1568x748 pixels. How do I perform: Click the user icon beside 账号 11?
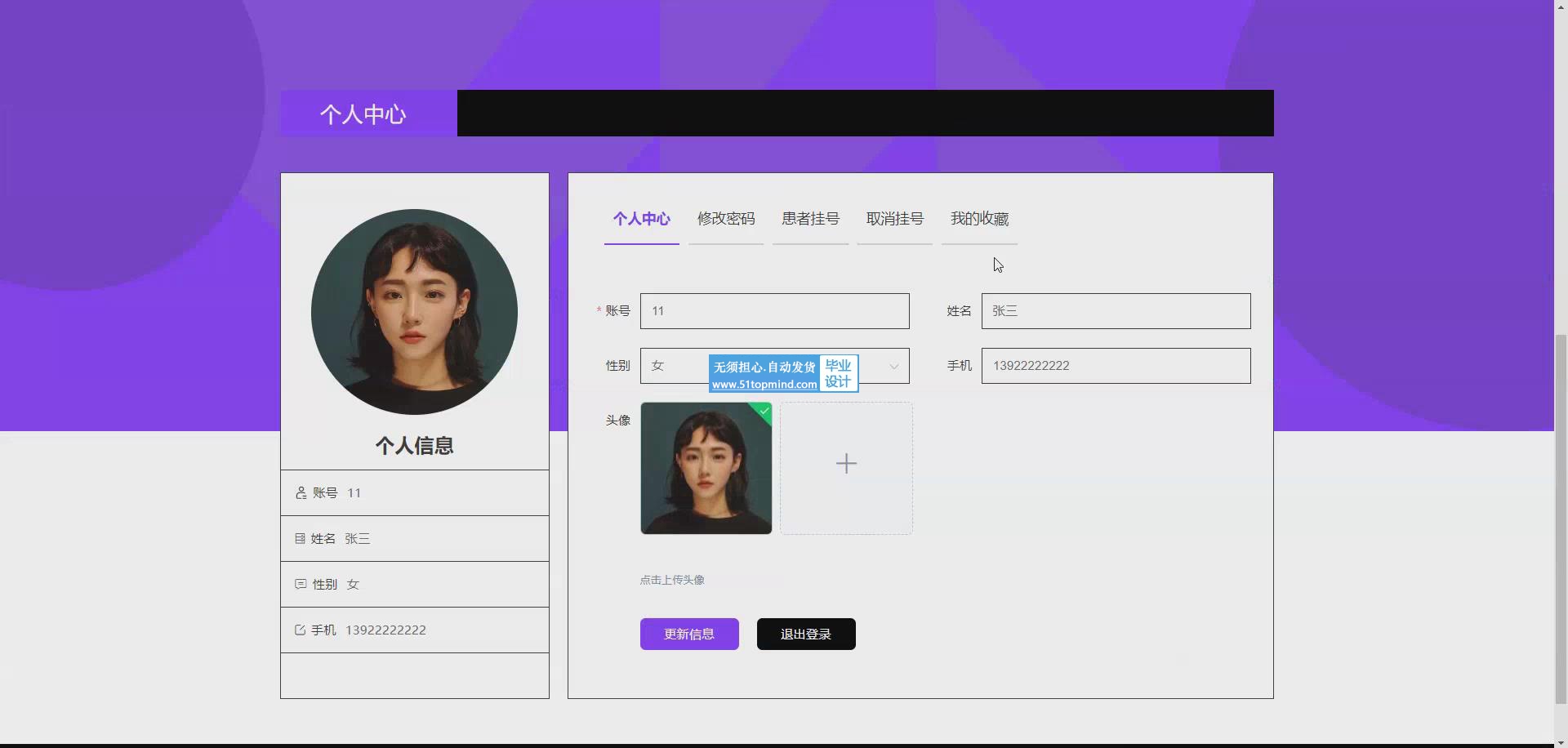301,492
